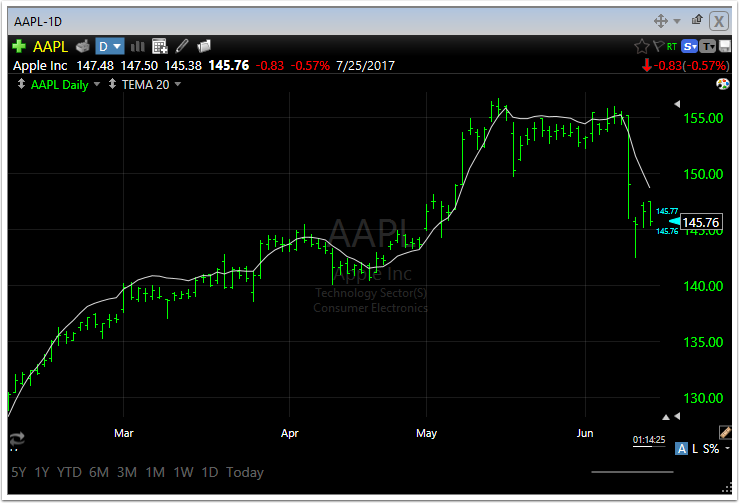Select the 3M time range
This screenshot has height=503, width=739.
[x=127, y=472]
